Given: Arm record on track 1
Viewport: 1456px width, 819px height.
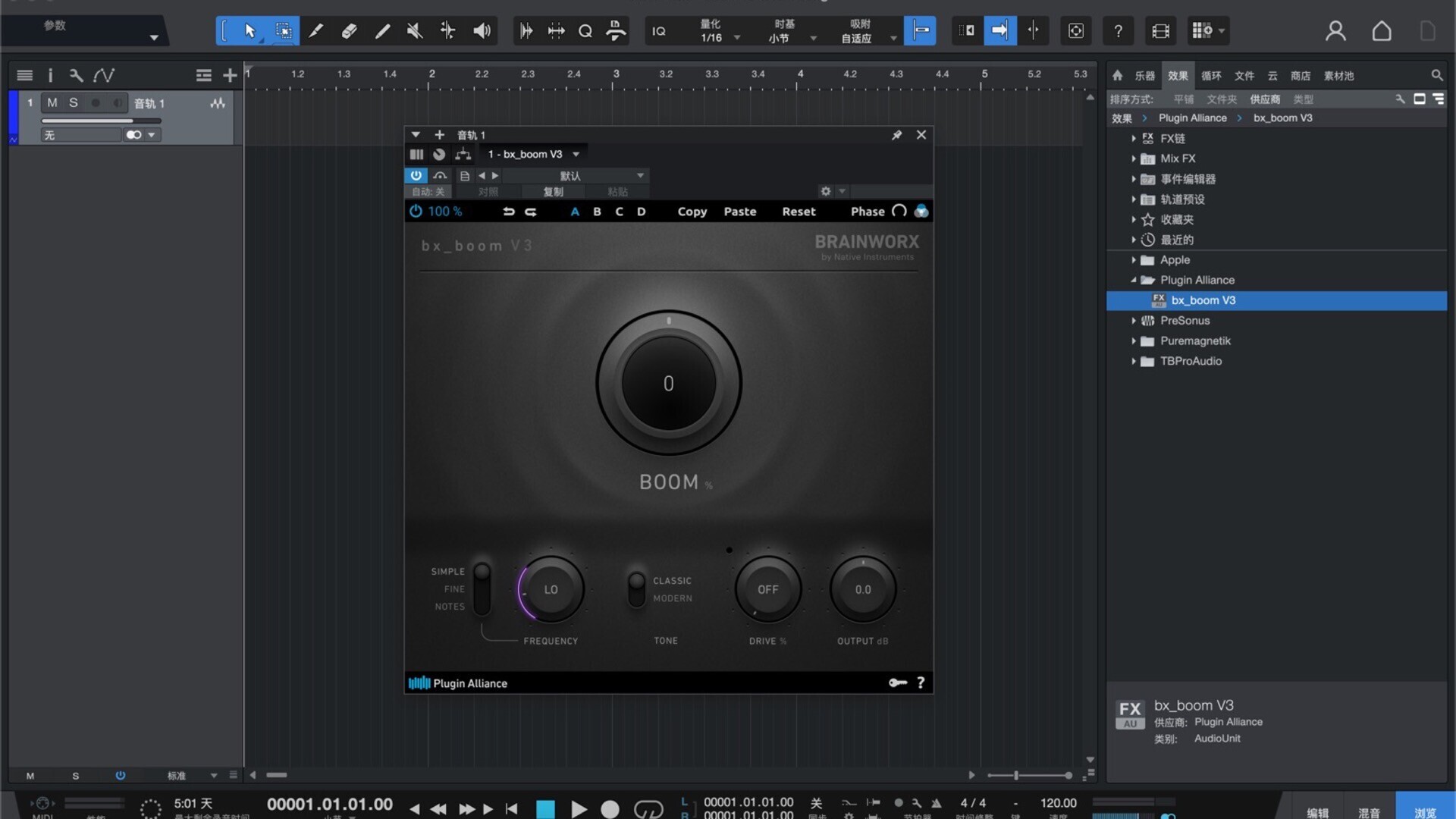Looking at the screenshot, I should tap(96, 102).
